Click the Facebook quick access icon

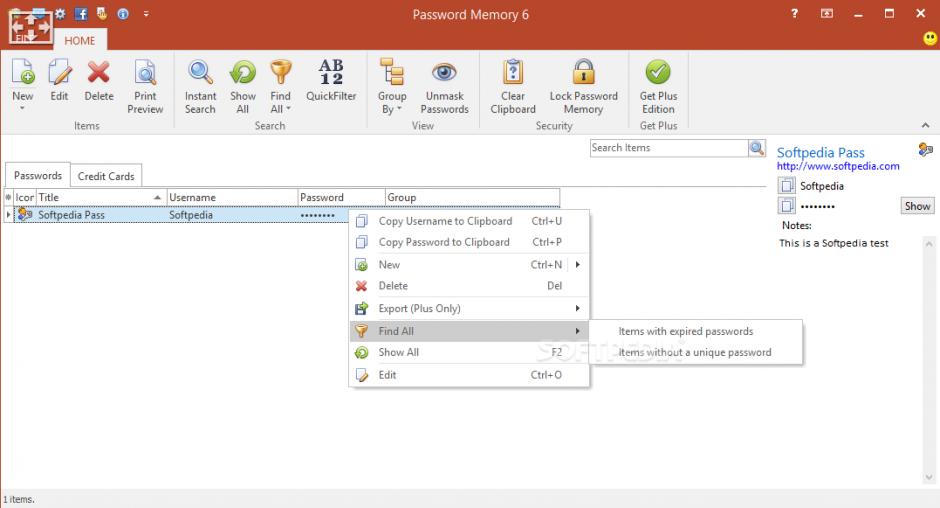(x=81, y=14)
